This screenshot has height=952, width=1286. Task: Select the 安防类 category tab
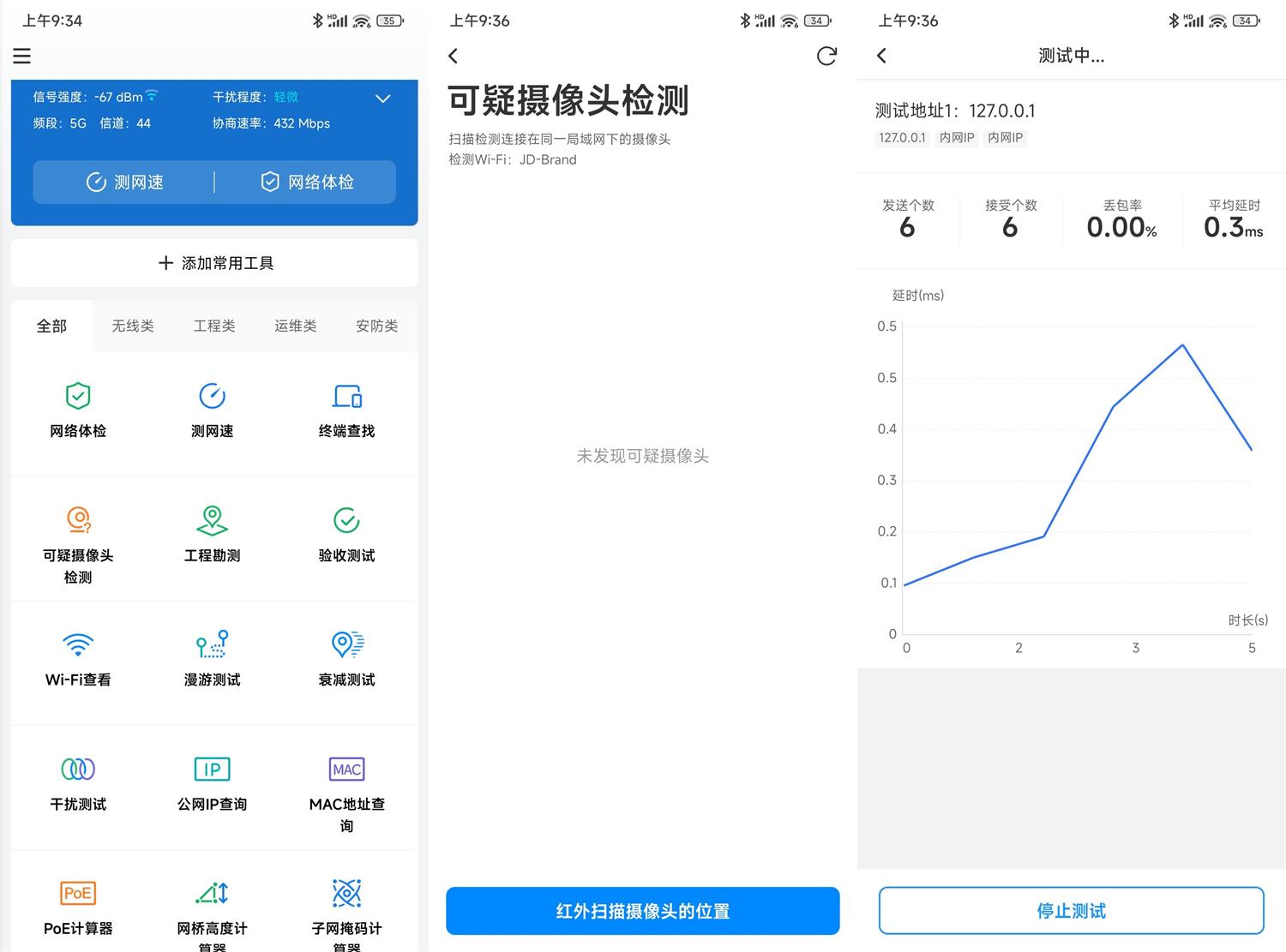376,326
